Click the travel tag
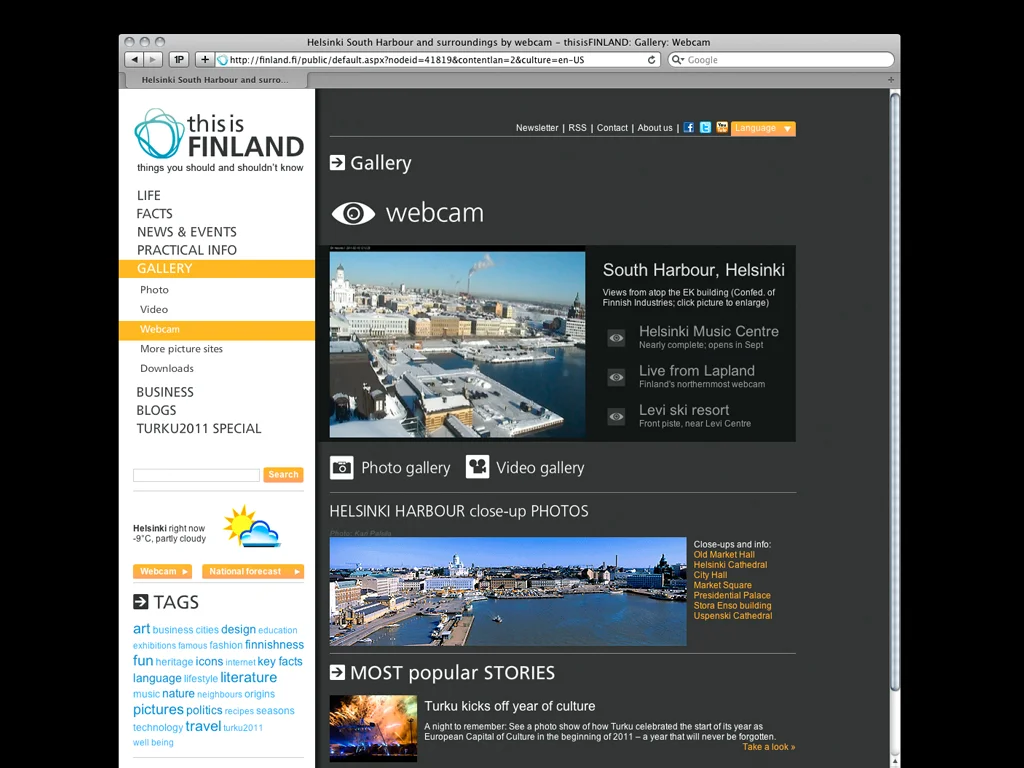1024x768 pixels. [203, 726]
